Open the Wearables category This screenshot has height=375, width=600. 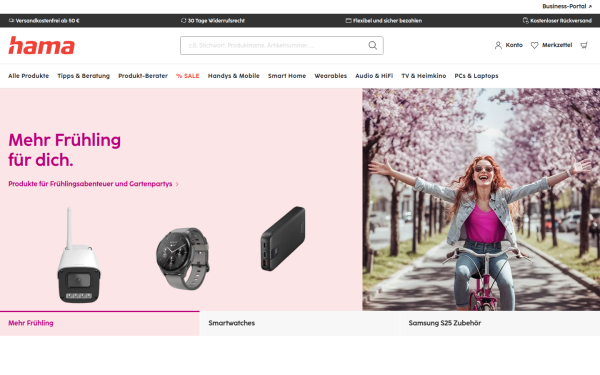tap(331, 76)
